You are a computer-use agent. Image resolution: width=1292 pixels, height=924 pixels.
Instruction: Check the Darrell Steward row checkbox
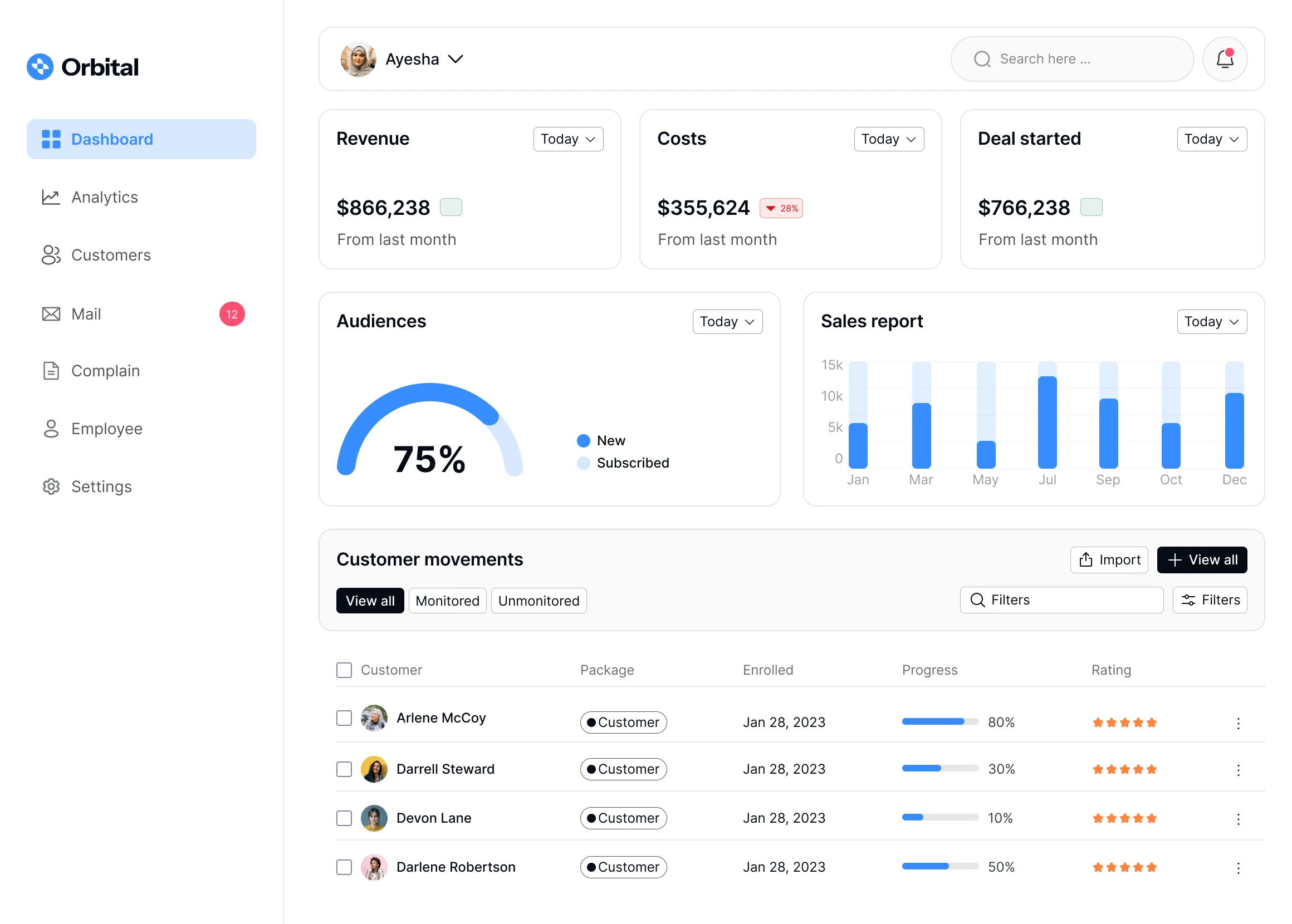(x=344, y=769)
